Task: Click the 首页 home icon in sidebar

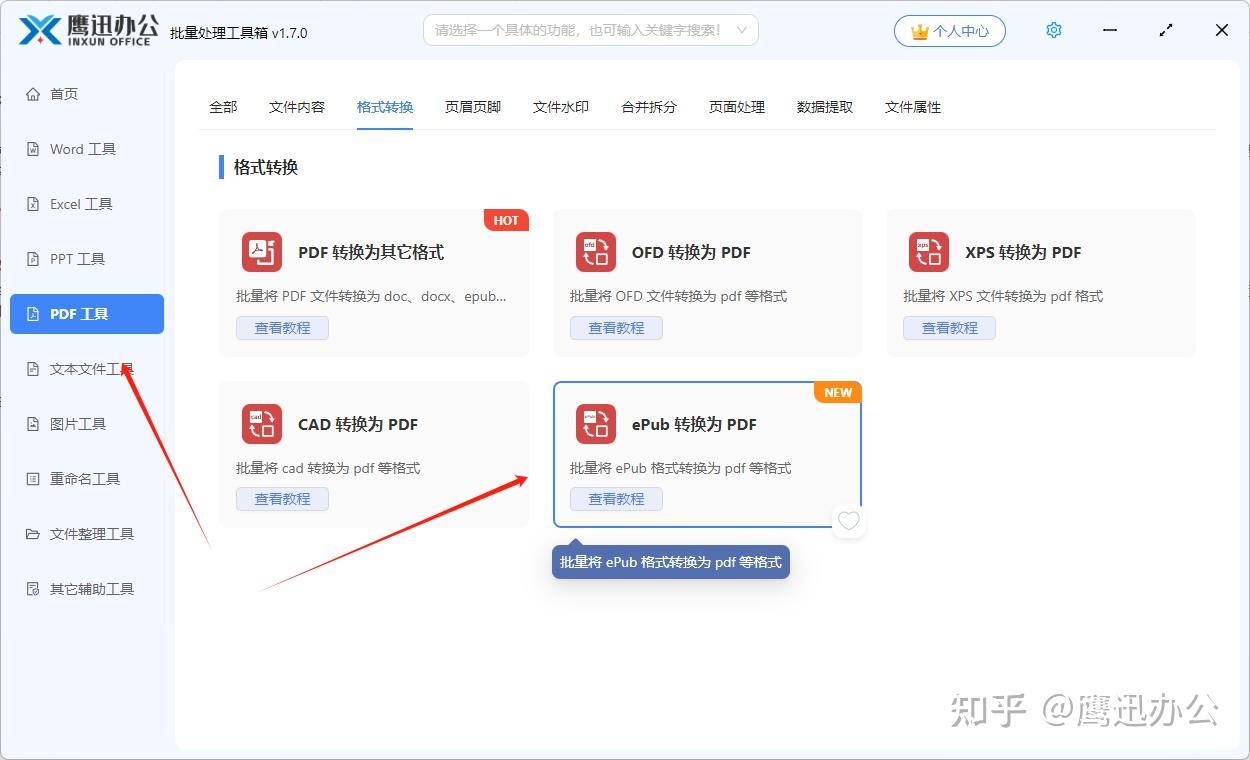Action: tap(33, 94)
